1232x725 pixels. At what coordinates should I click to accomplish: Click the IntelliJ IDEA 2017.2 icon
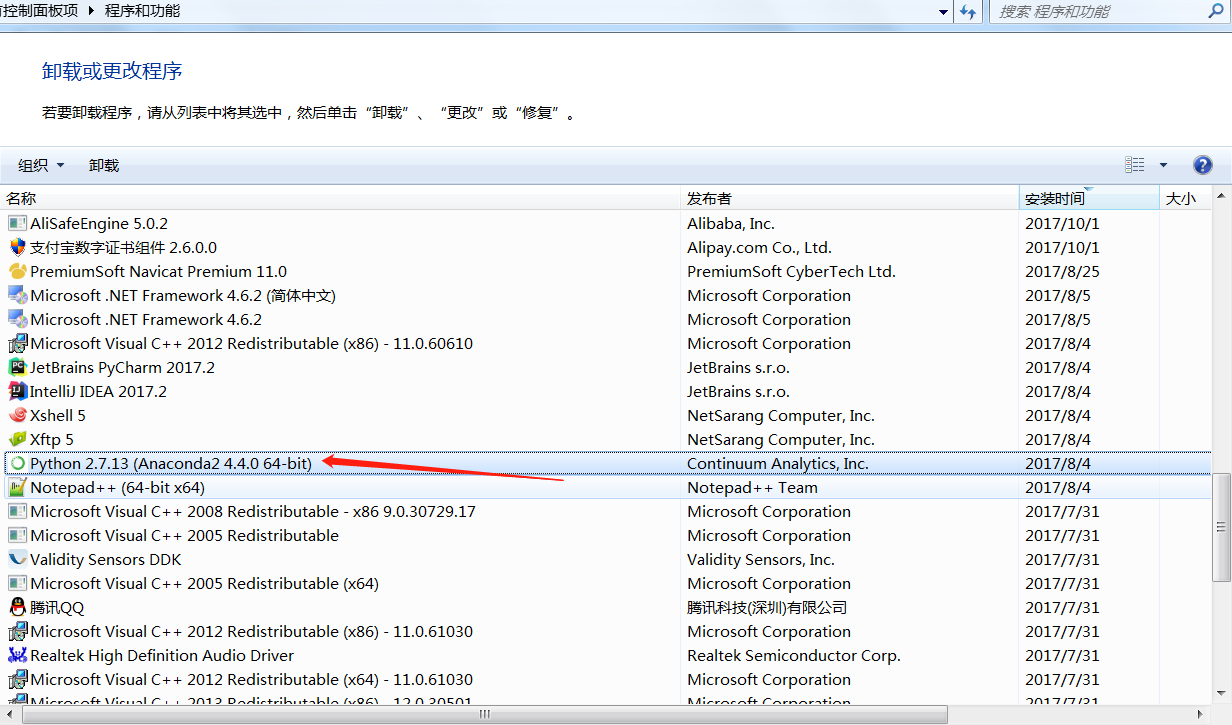[x=17, y=392]
